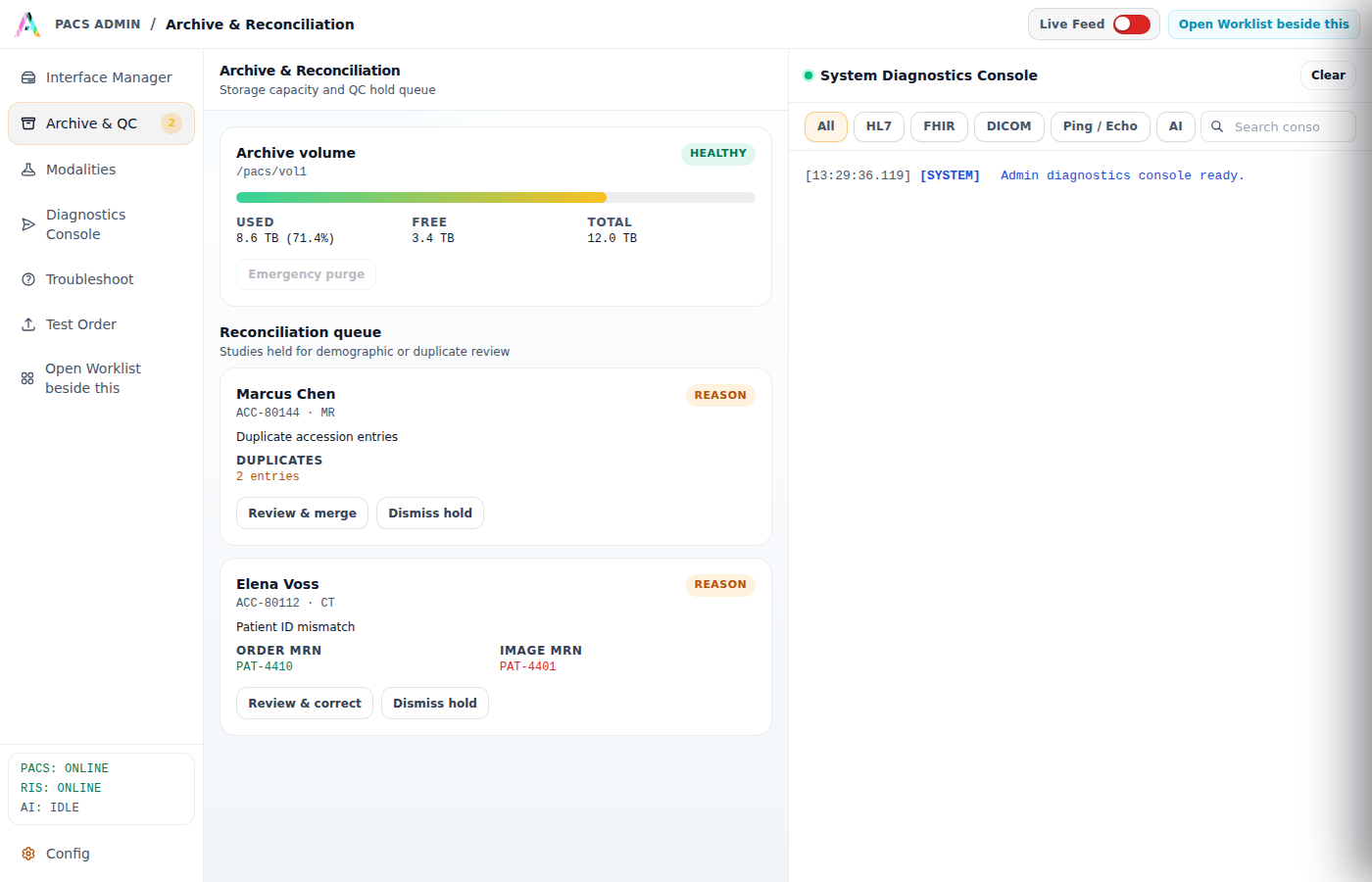This screenshot has height=882, width=1372.
Task: Click the total value 12.0 TB
Action: pyautogui.click(x=612, y=238)
